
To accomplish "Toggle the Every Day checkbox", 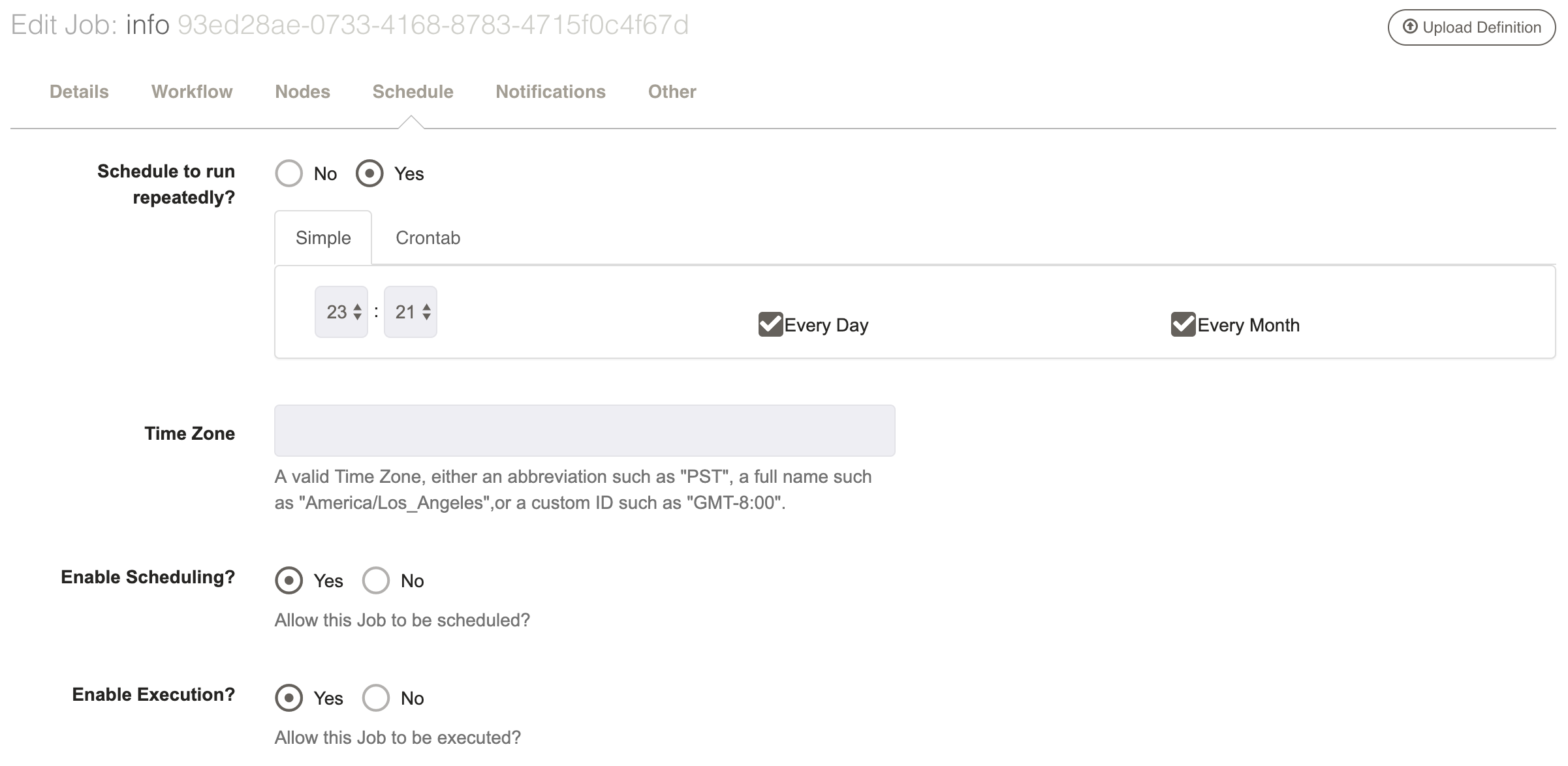I will coord(769,324).
